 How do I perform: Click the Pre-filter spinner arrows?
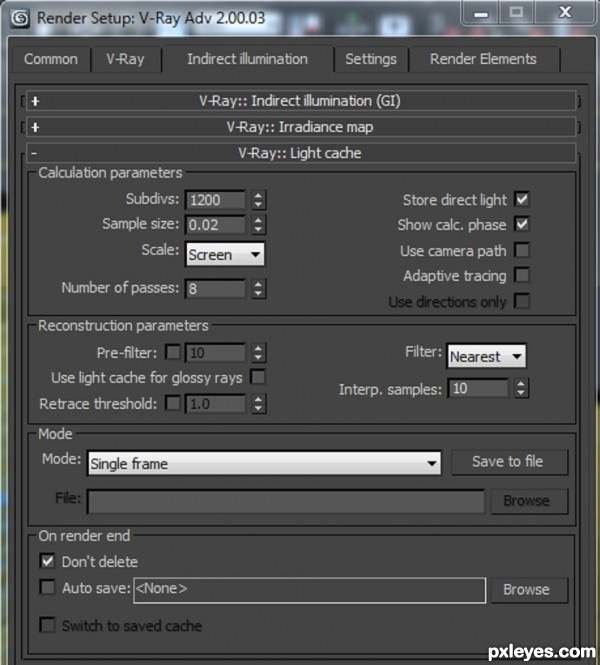point(258,353)
